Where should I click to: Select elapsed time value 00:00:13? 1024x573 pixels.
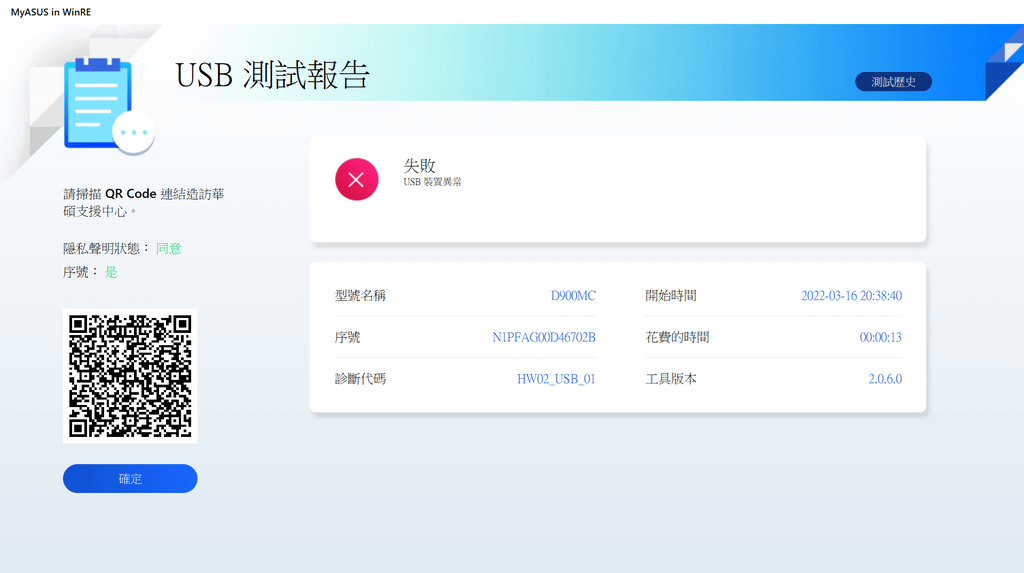click(880, 337)
